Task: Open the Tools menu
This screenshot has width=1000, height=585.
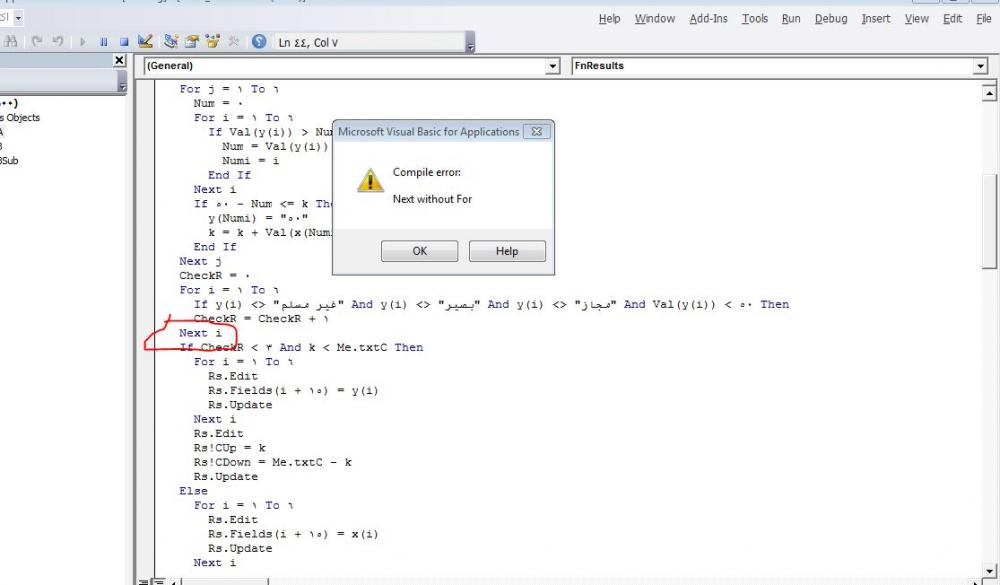Action: (754, 19)
